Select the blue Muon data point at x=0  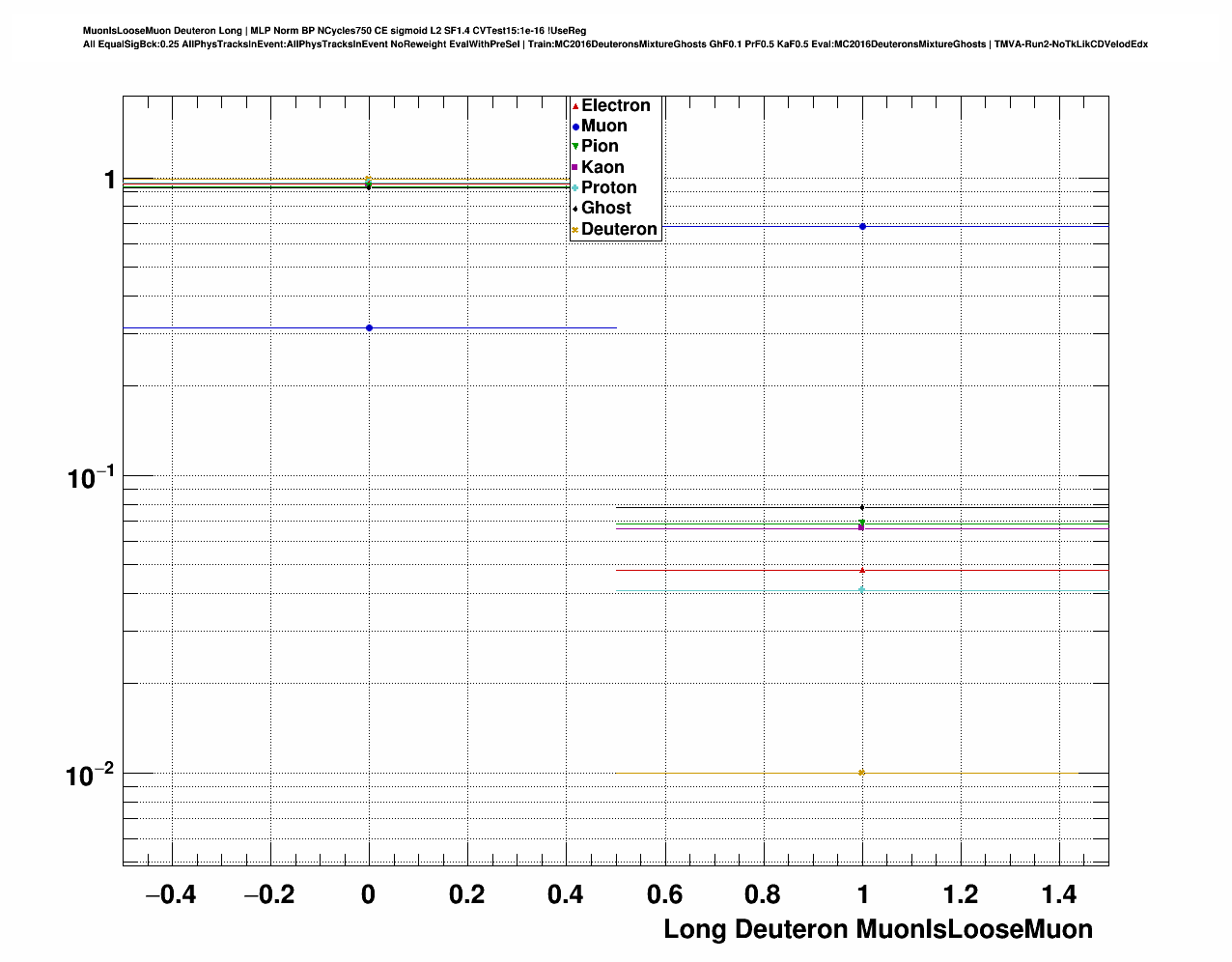(369, 328)
